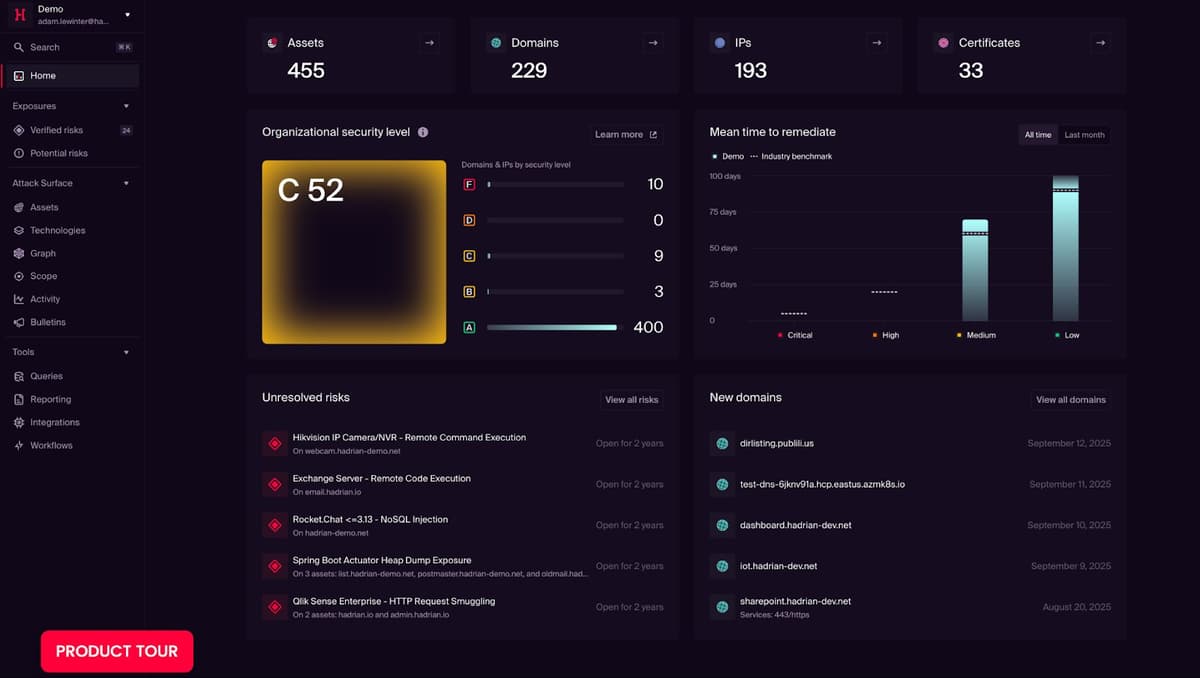Collapse the Tools section

click(126, 352)
